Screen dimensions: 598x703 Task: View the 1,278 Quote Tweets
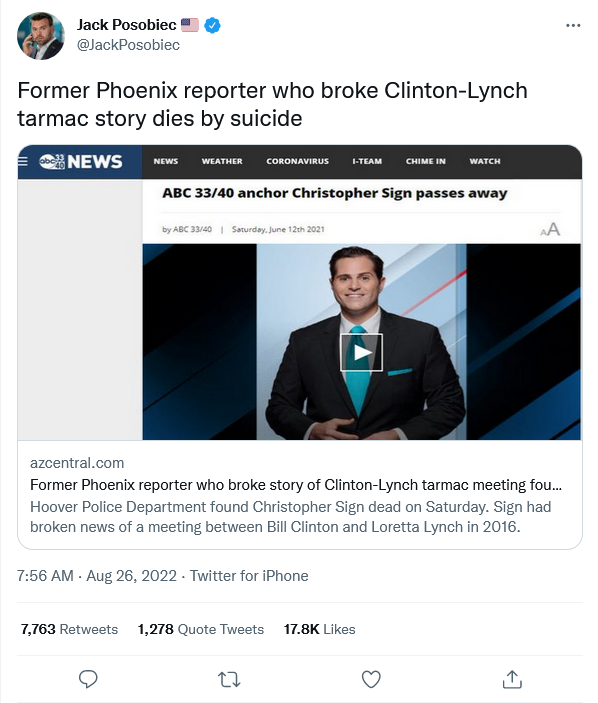(201, 629)
